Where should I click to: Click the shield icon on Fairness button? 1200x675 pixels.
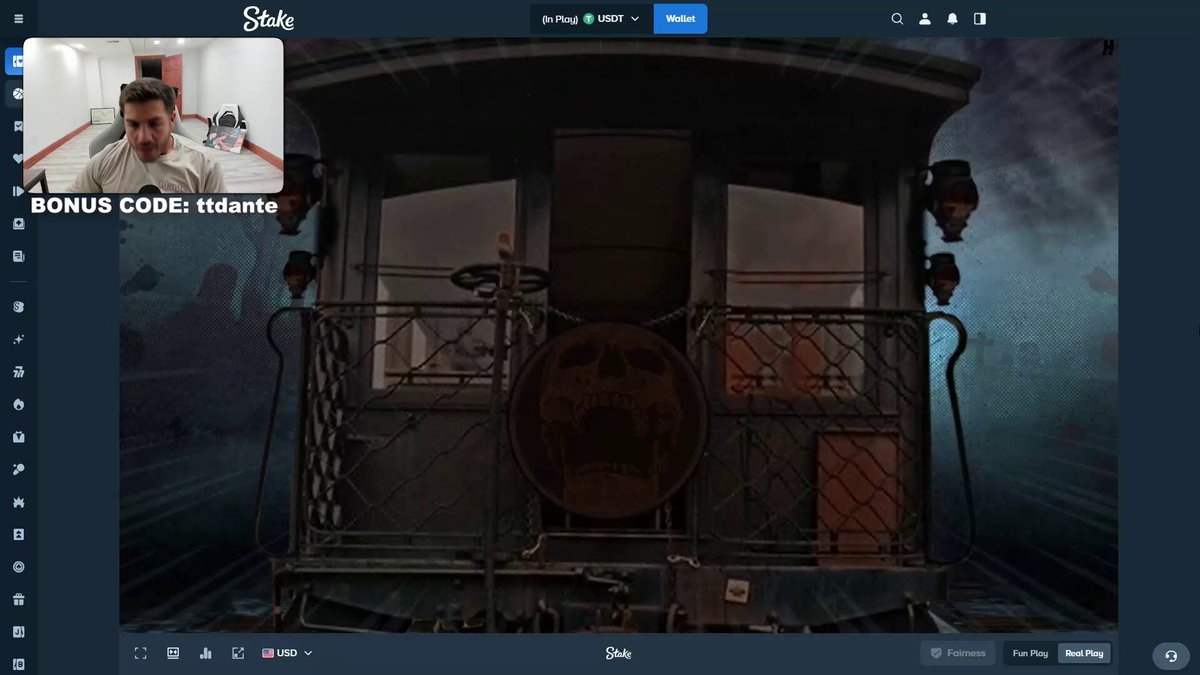(936, 653)
